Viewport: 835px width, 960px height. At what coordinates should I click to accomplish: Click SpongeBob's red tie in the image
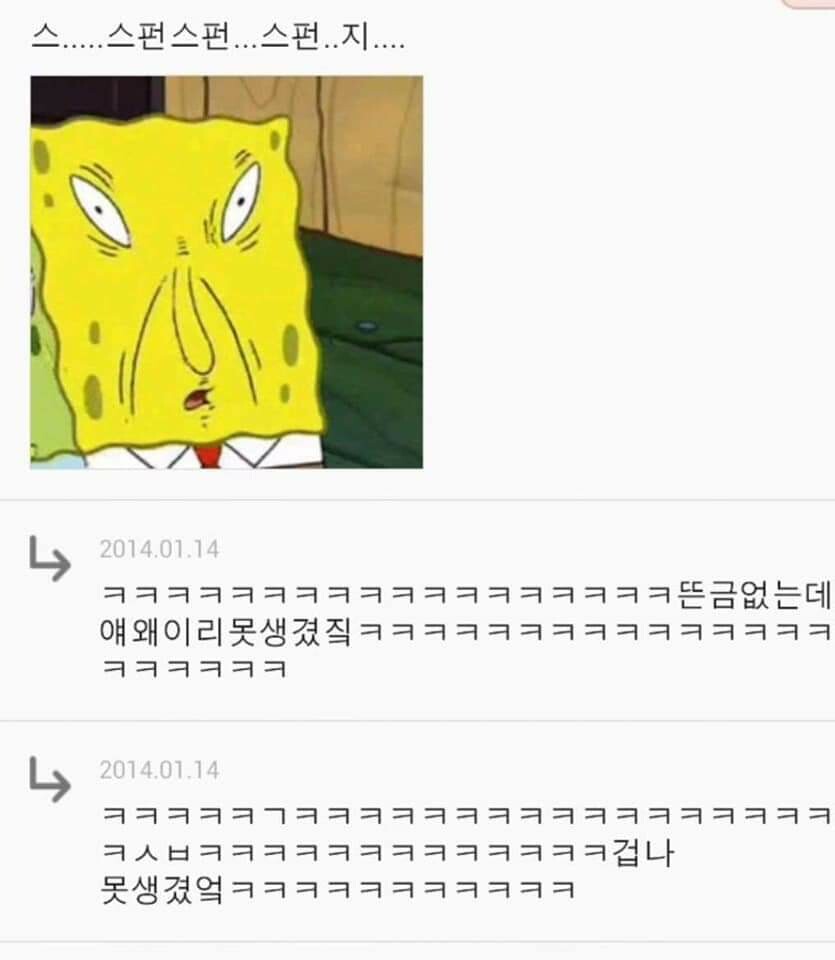point(208,456)
